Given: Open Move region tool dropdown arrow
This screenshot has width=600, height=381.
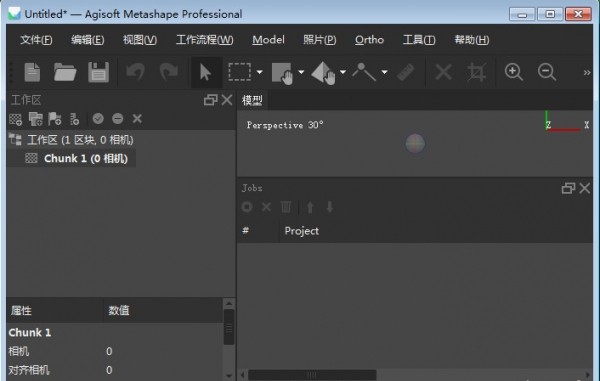Looking at the screenshot, I should pos(301,72).
